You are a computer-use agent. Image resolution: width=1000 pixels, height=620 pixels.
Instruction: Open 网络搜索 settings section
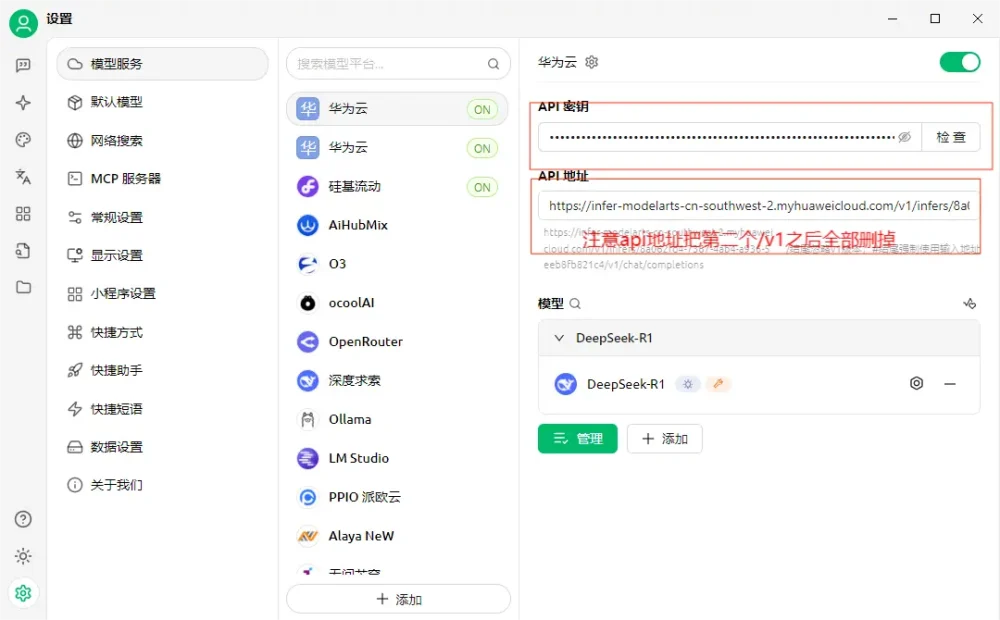(x=163, y=140)
